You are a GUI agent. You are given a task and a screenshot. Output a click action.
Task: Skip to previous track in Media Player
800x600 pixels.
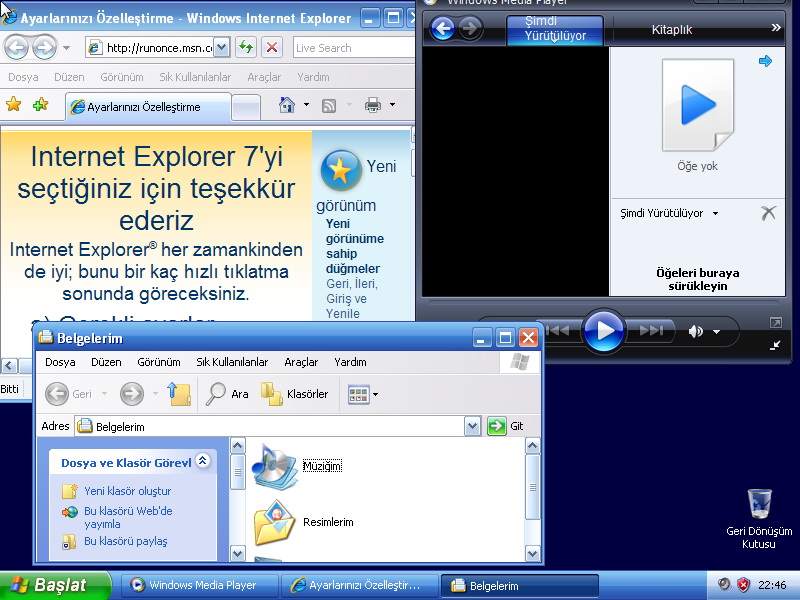coord(558,331)
